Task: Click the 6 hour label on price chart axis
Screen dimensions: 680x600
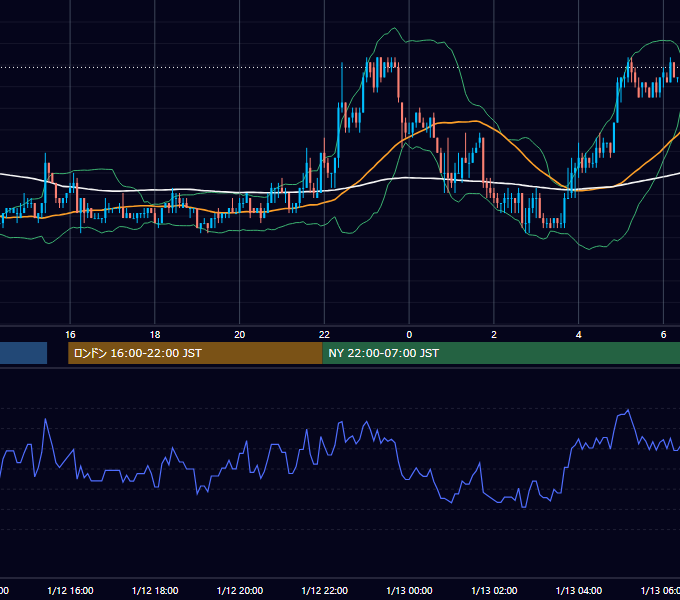Action: pos(663,335)
